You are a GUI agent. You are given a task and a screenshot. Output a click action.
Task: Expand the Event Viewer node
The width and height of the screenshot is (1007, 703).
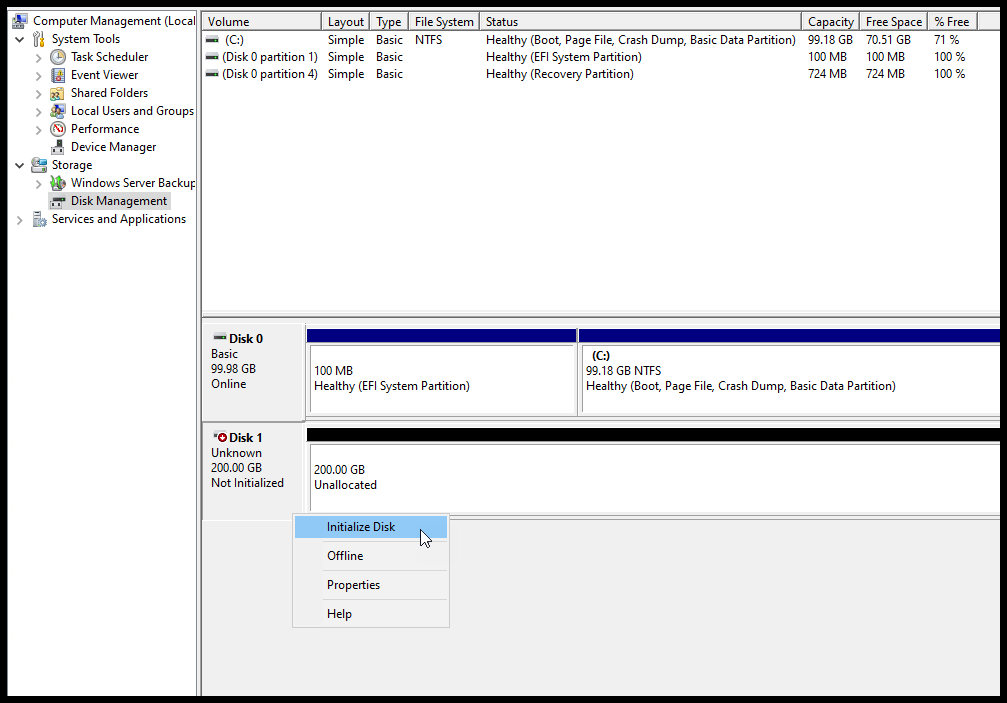coord(39,76)
